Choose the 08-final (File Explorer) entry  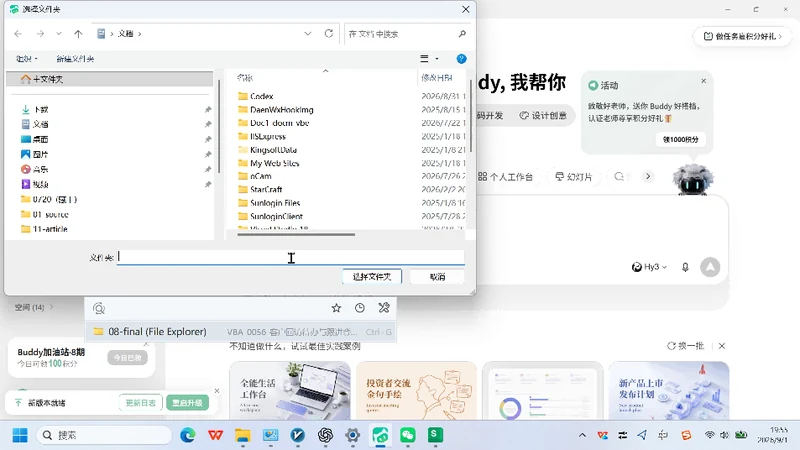click(x=240, y=332)
